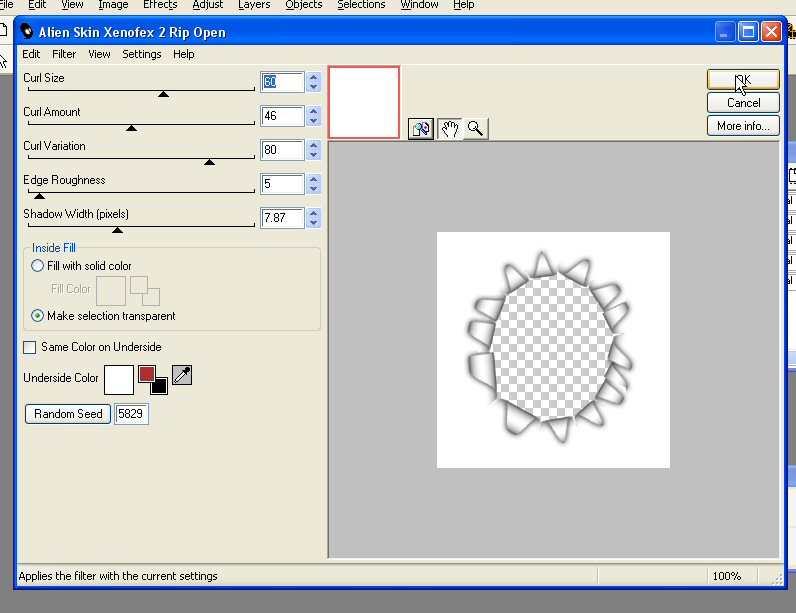The width and height of the screenshot is (796, 613).
Task: Open the Image menu in main window
Action: pos(113,5)
